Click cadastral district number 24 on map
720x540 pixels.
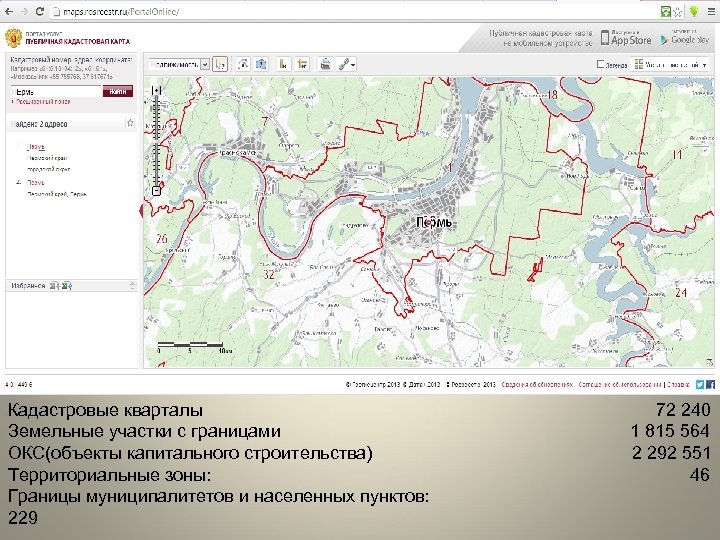[x=681, y=292]
